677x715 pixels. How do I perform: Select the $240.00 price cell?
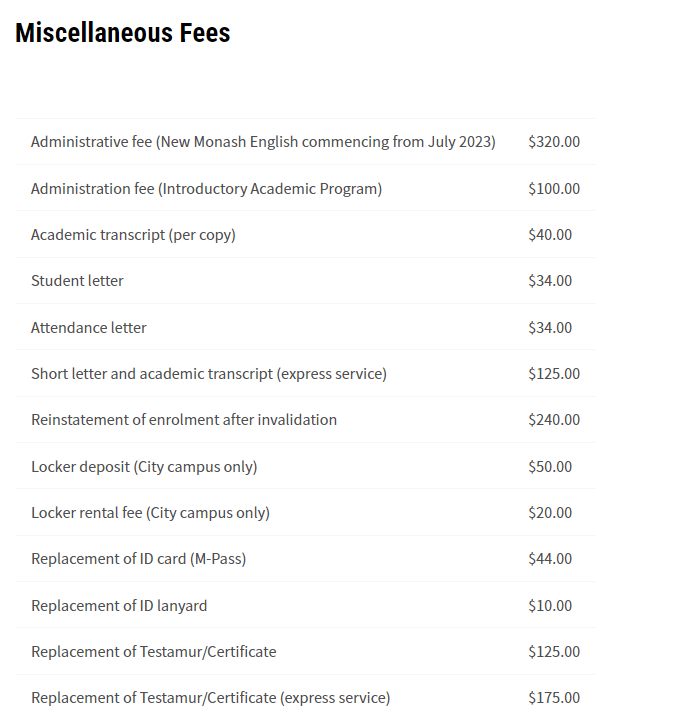pyautogui.click(x=553, y=420)
